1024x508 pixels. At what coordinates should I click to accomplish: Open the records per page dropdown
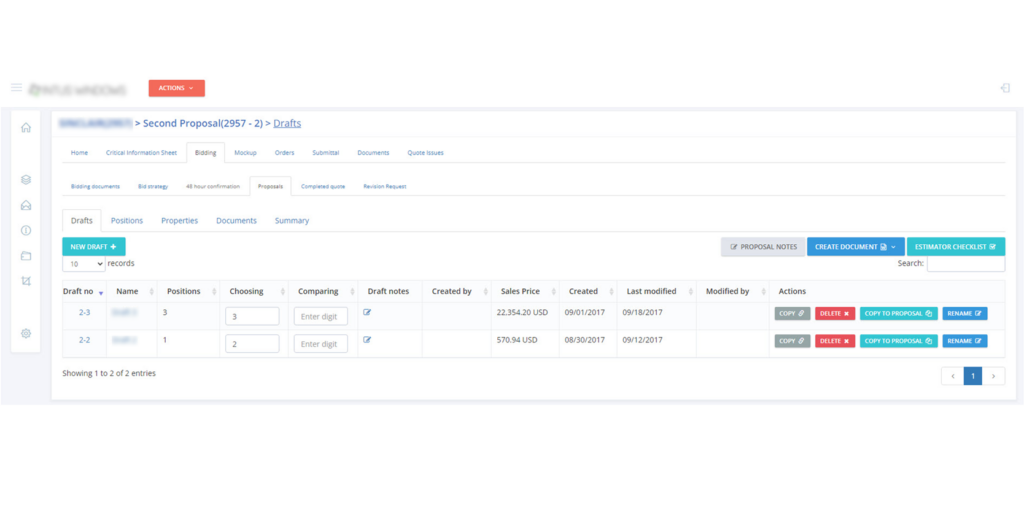pos(84,264)
